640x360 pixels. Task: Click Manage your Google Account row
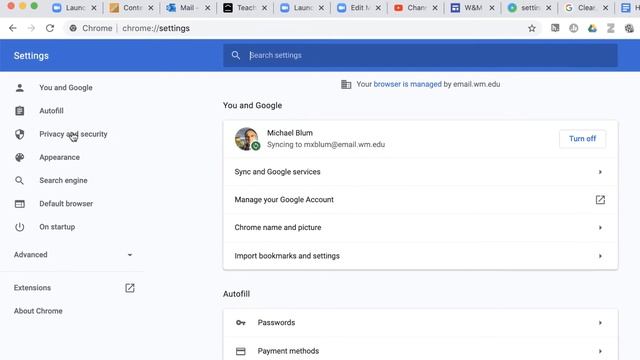pos(420,200)
